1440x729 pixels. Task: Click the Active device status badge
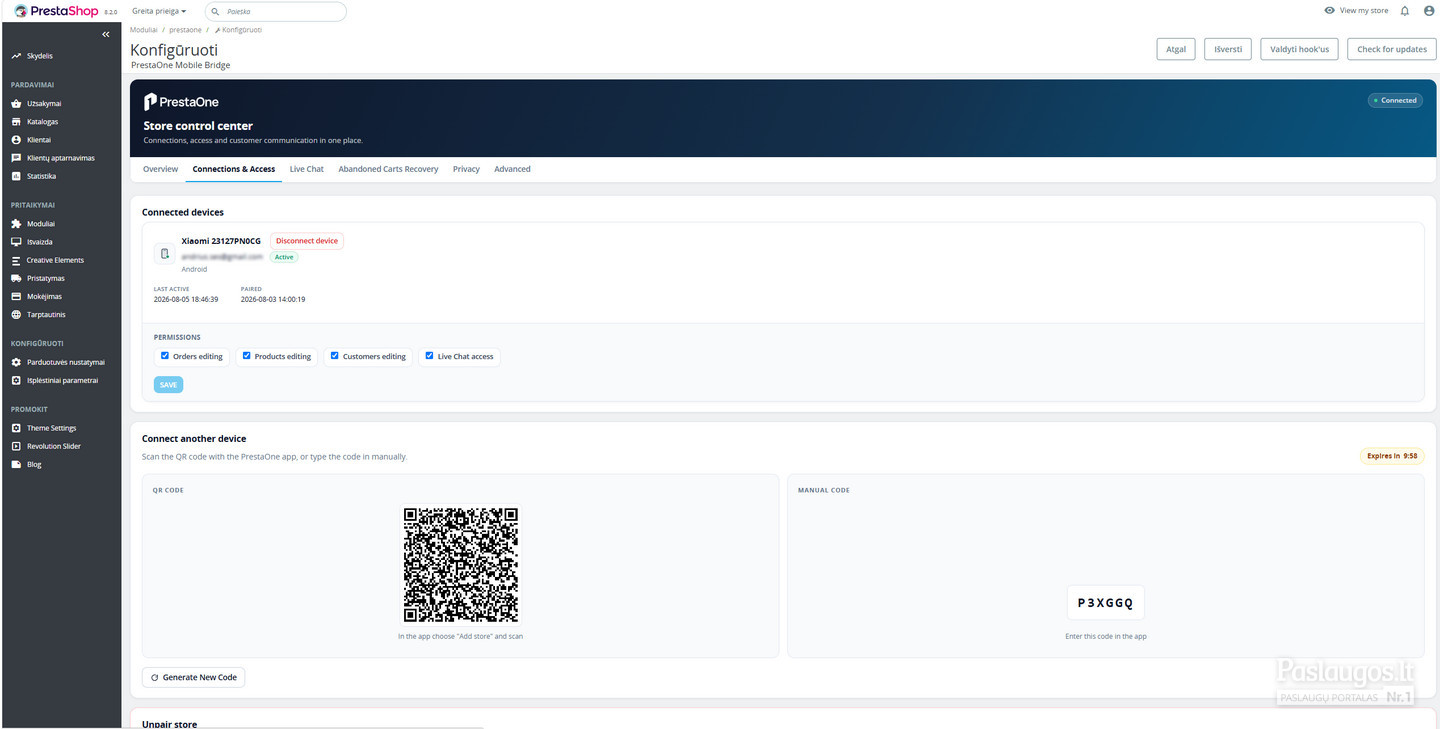pos(284,257)
